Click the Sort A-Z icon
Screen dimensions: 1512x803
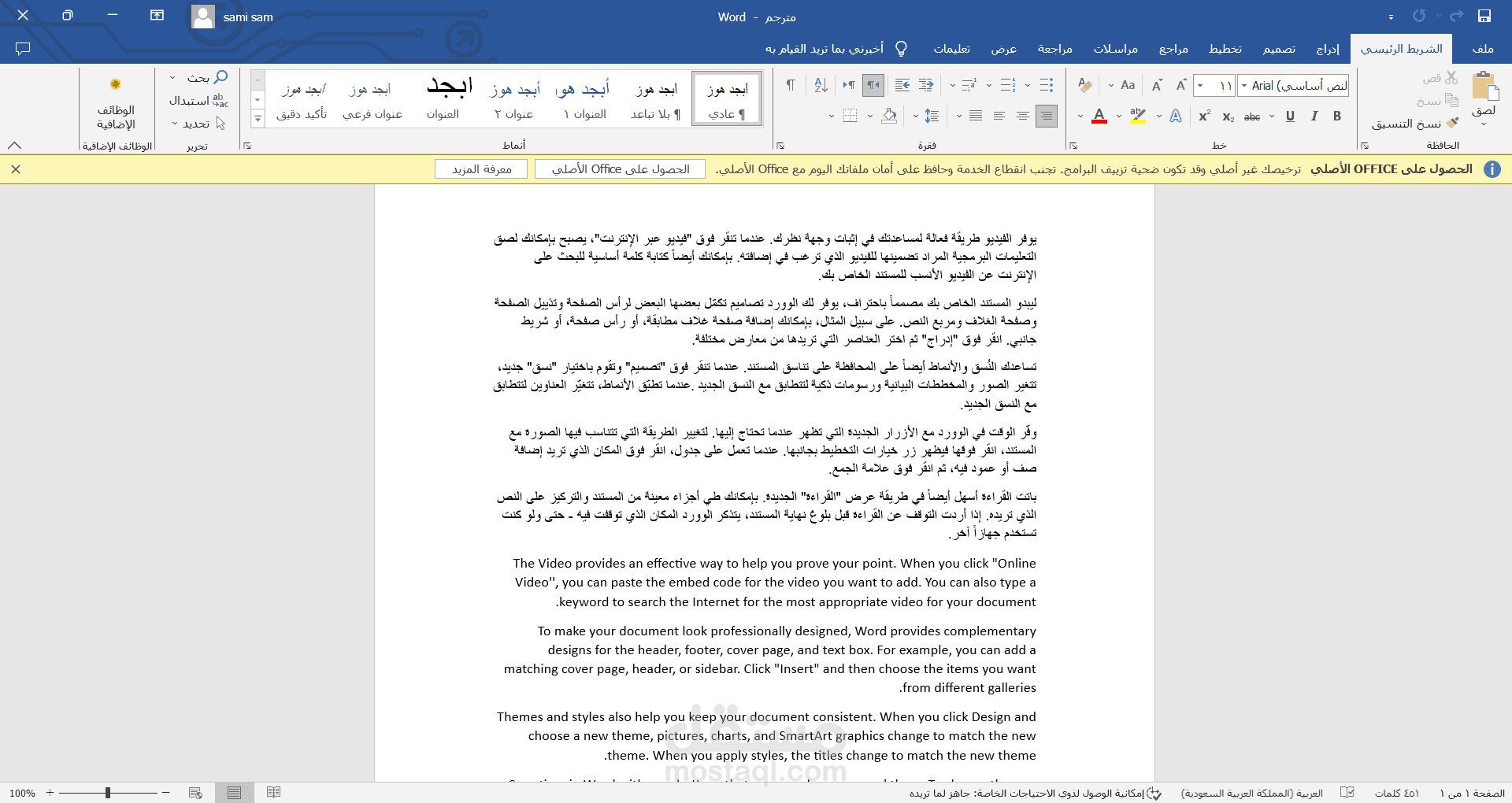(x=821, y=85)
